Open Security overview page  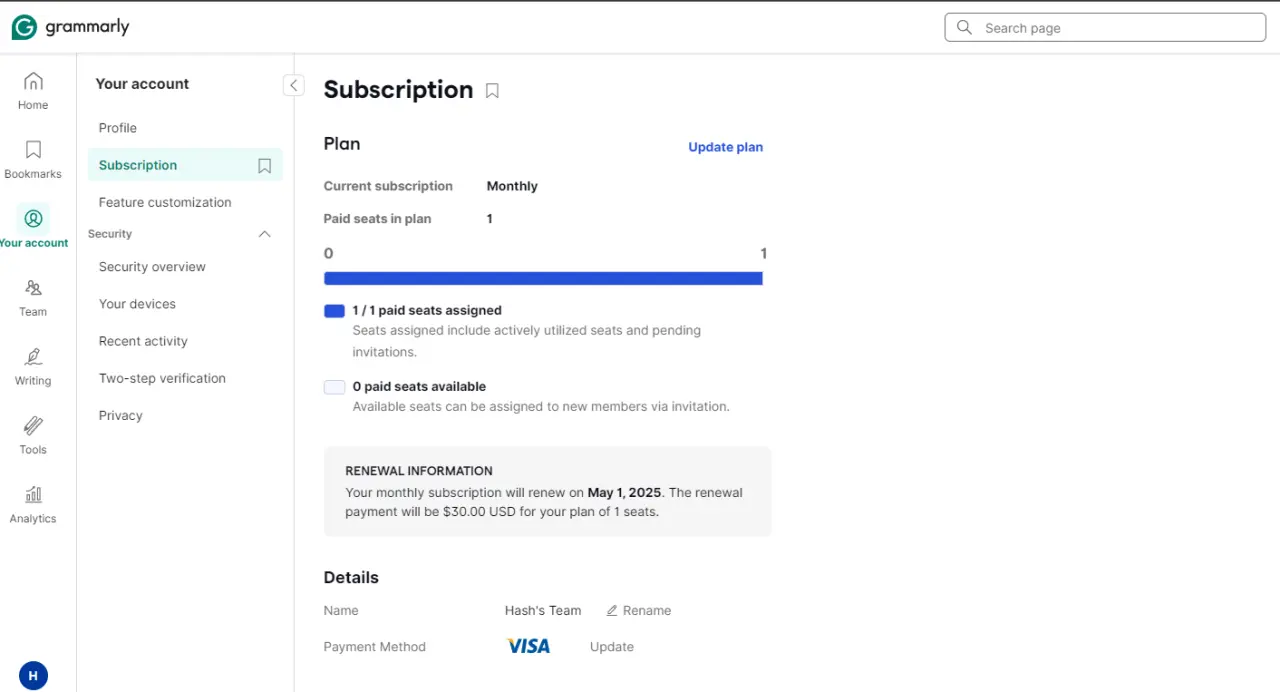pyautogui.click(x=152, y=267)
